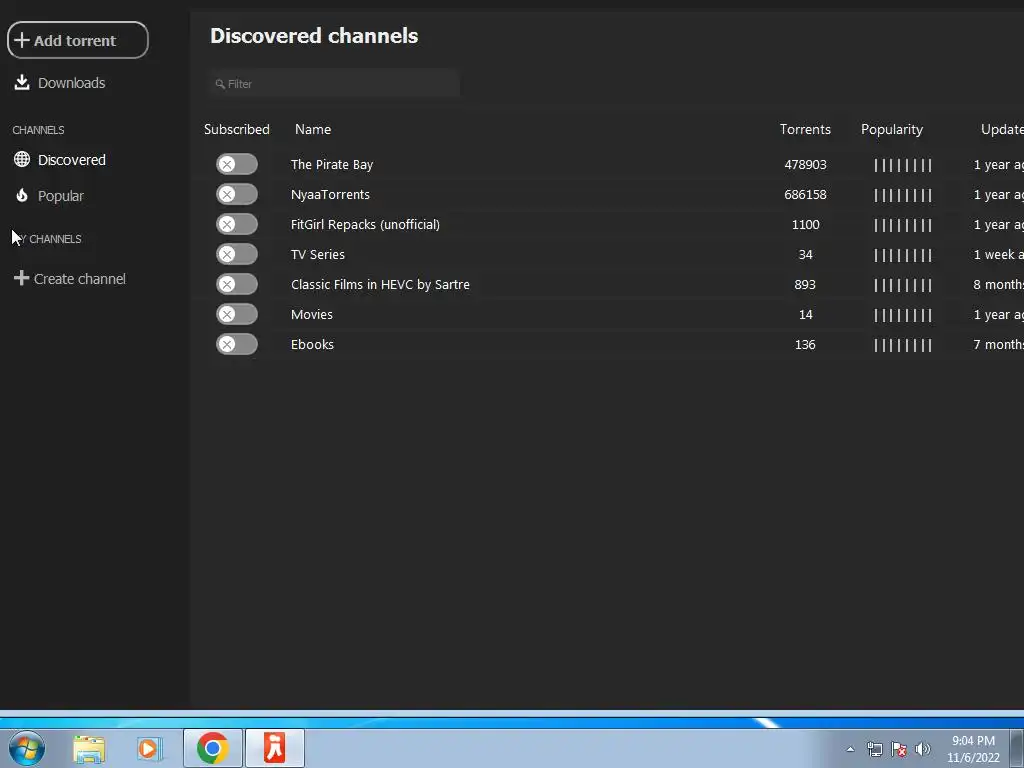Click the TV Series popularity bars
1024x768 pixels.
tap(903, 255)
